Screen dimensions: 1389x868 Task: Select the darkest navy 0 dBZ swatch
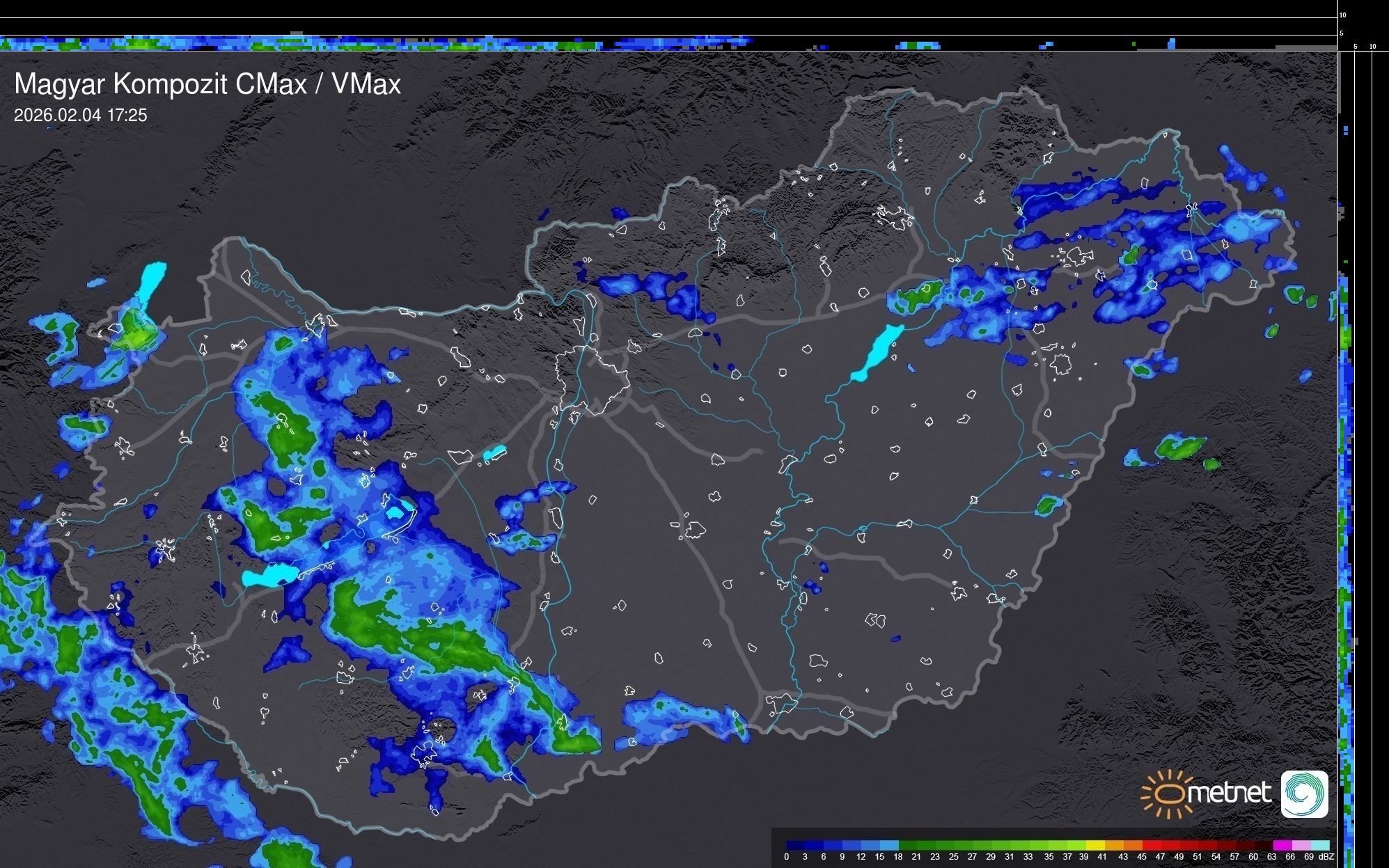[x=796, y=845]
